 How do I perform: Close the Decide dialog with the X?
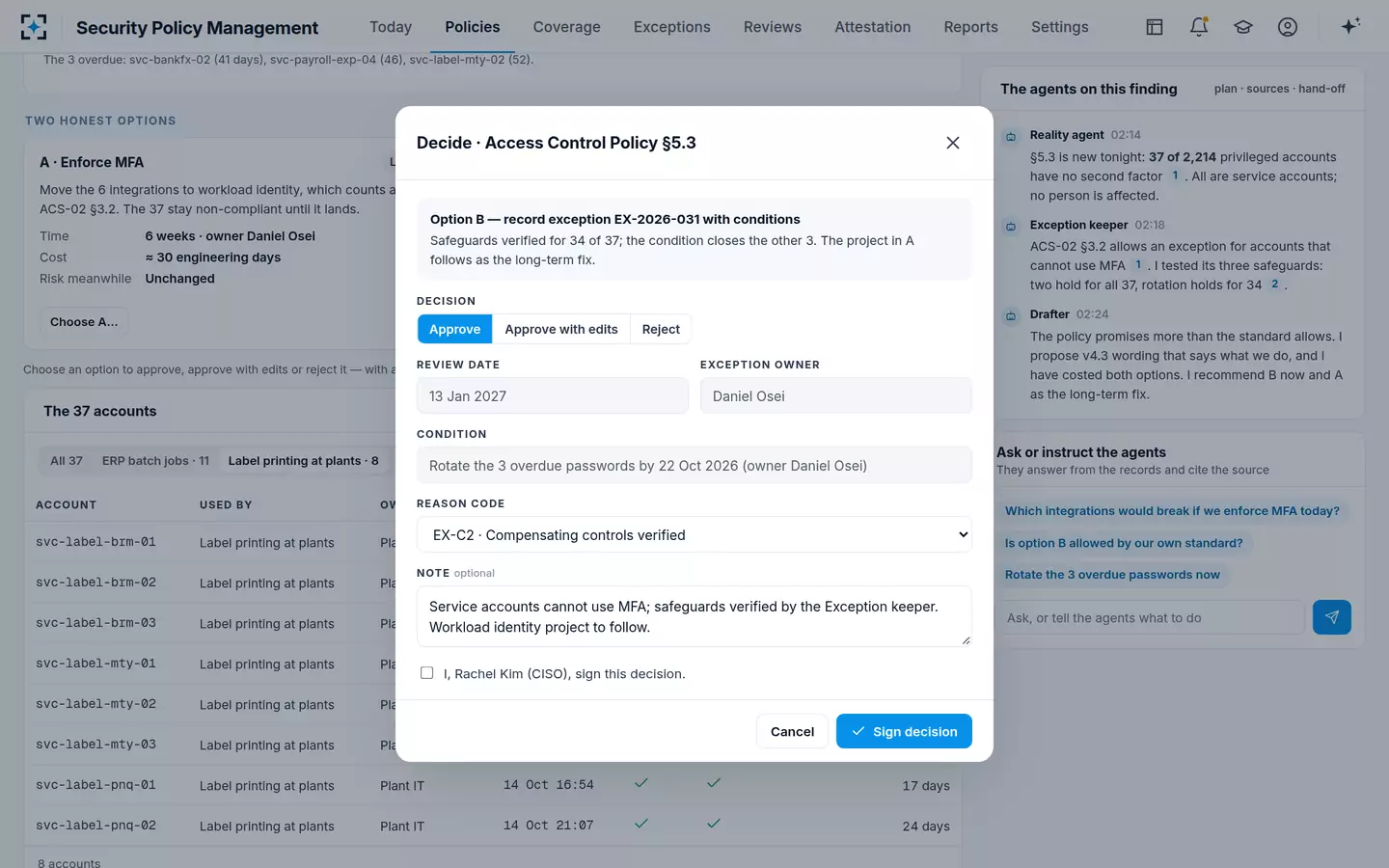tap(953, 143)
